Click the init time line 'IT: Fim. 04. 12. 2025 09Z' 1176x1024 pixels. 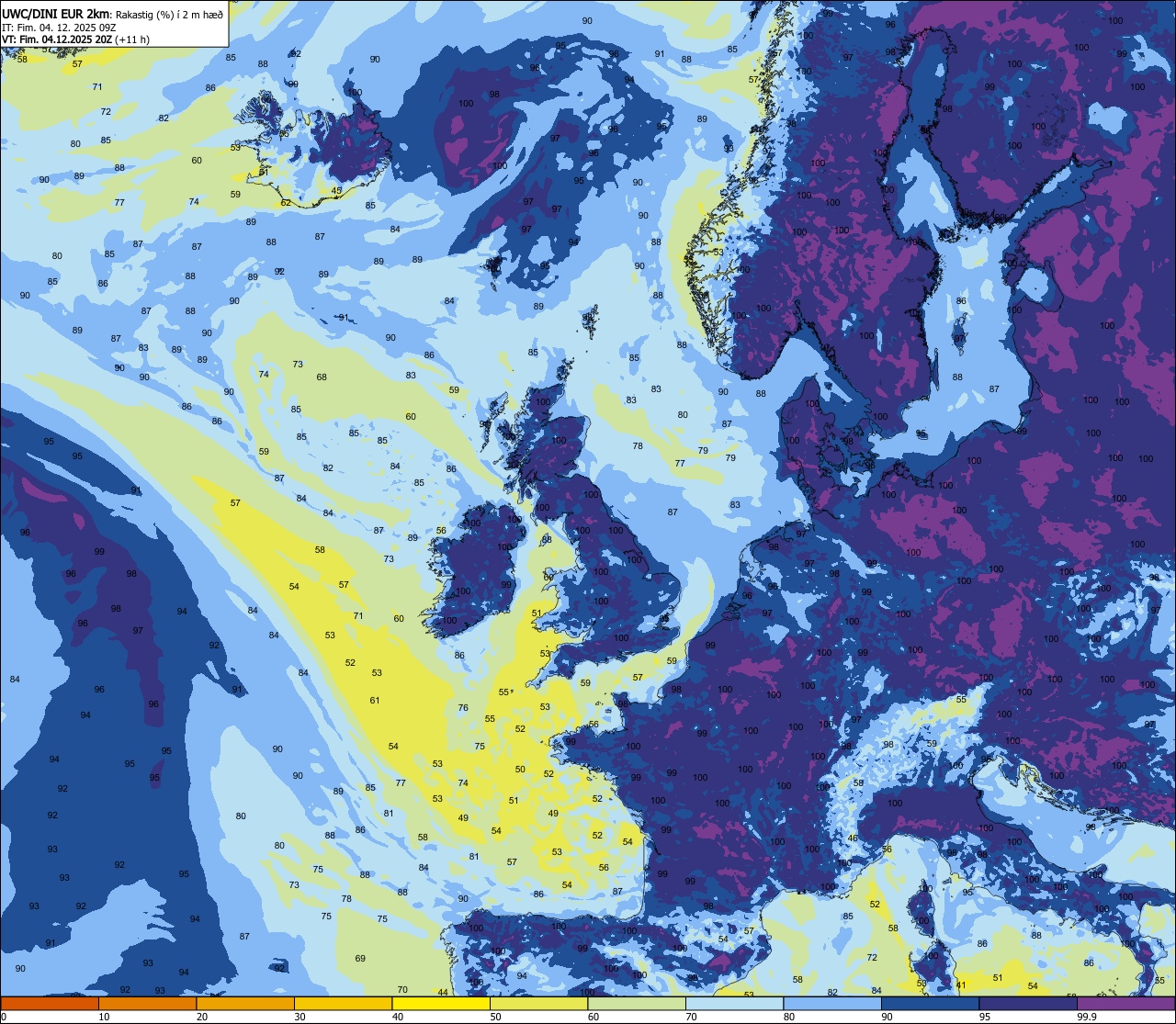pos(59,28)
